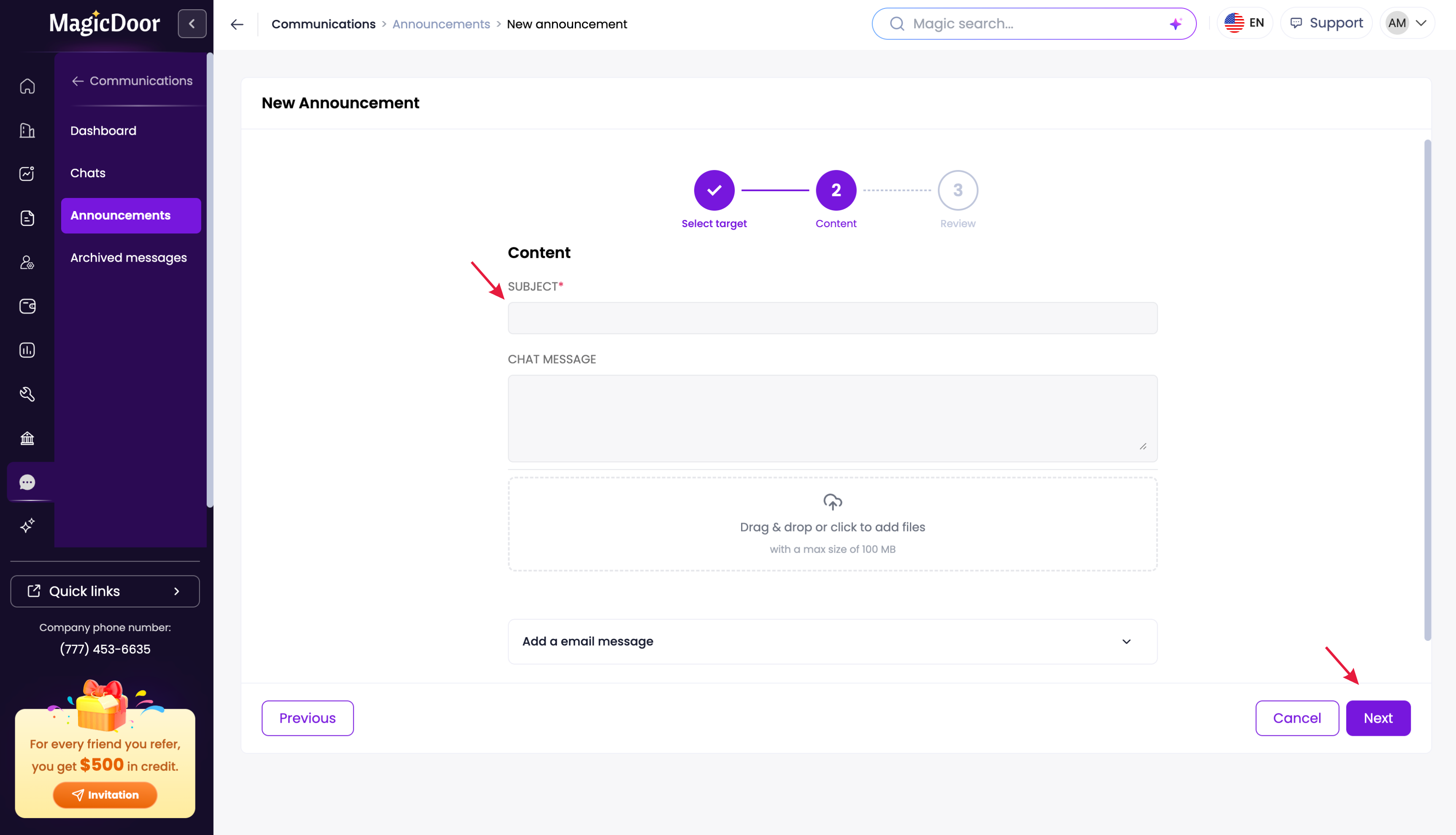This screenshot has width=1456, height=835.
Task: Focus the Subject input field
Action: (832, 318)
